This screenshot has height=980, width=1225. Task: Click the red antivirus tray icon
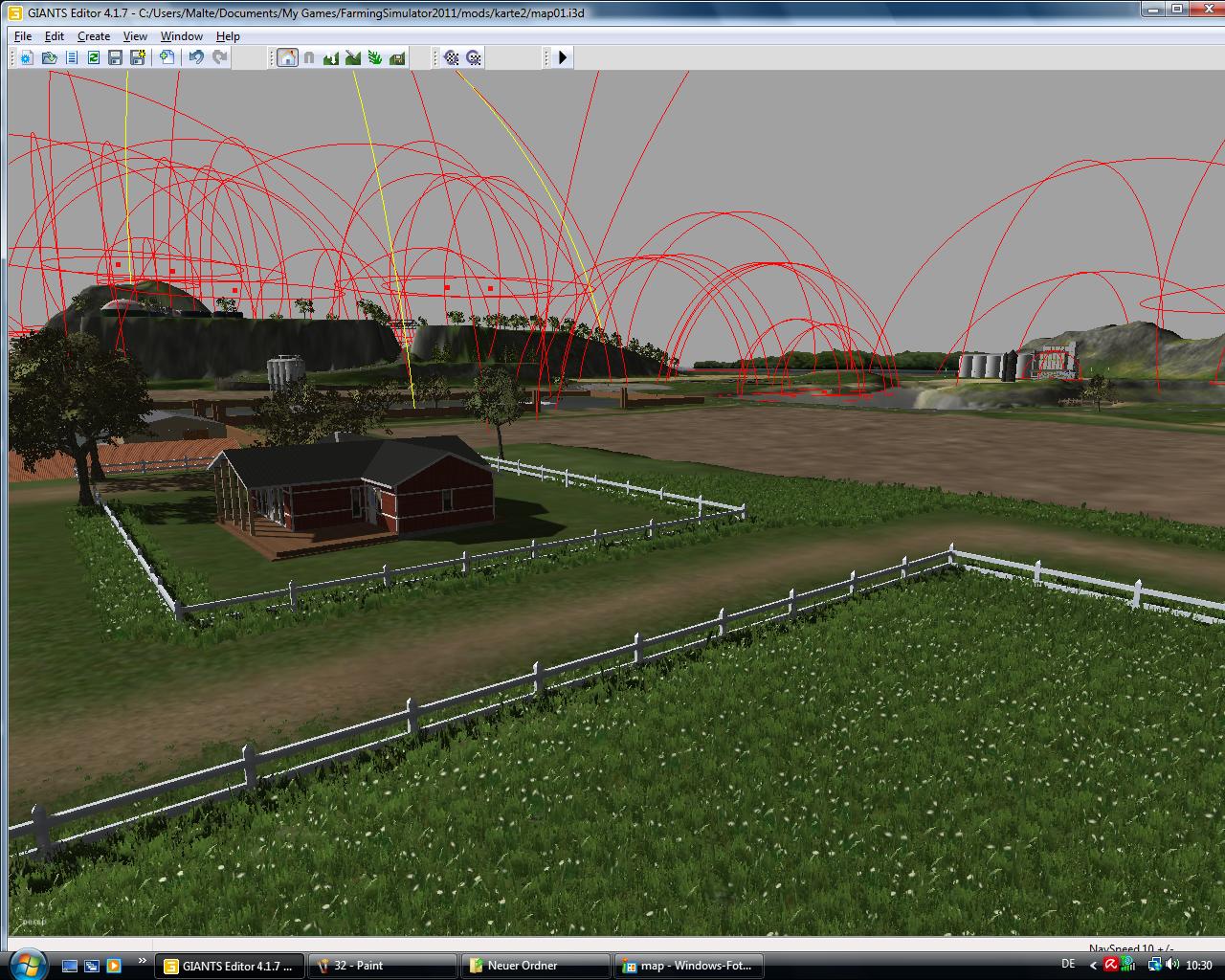point(1111,965)
